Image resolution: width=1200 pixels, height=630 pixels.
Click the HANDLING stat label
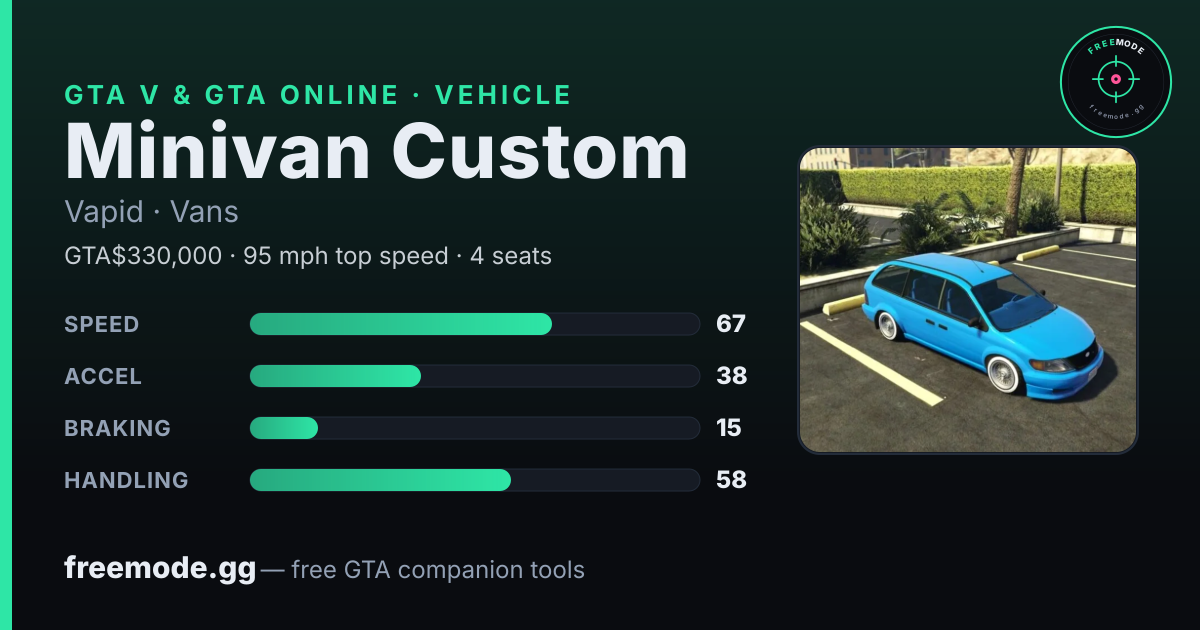coord(126,480)
